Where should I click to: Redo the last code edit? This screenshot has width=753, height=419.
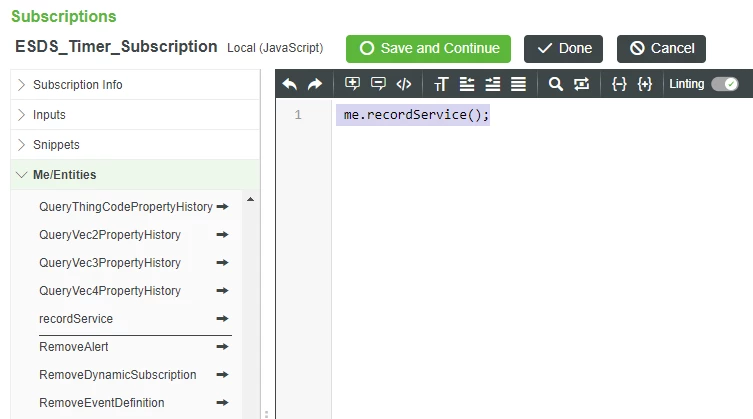coord(315,84)
